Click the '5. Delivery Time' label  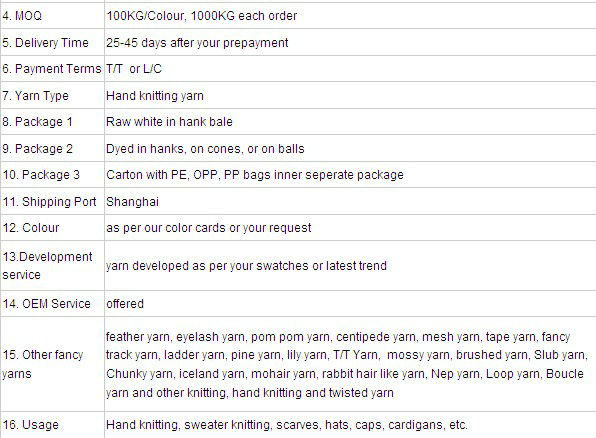pyautogui.click(x=45, y=43)
